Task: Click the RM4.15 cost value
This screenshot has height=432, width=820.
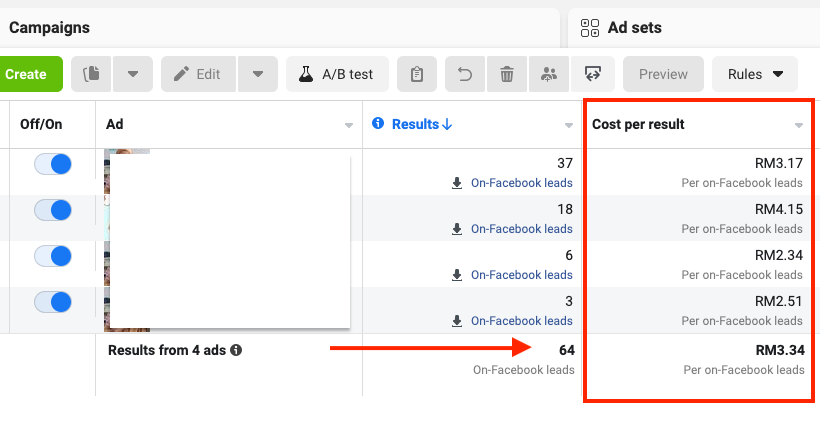Action: (778, 209)
